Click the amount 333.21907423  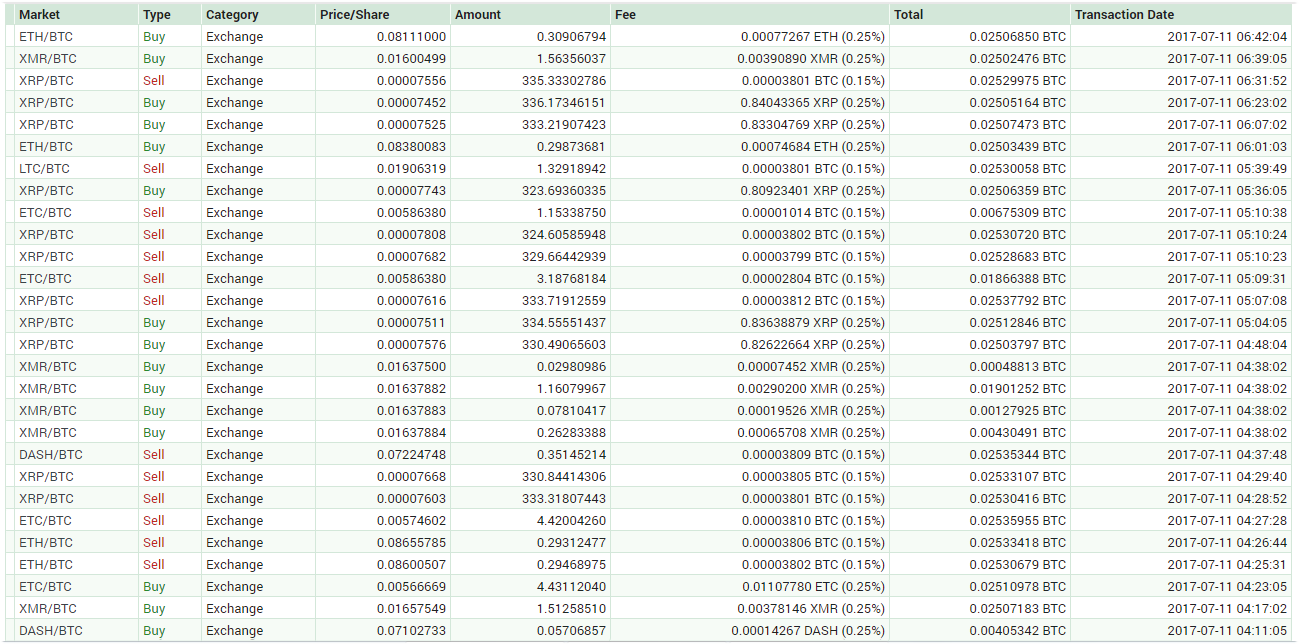coord(563,125)
